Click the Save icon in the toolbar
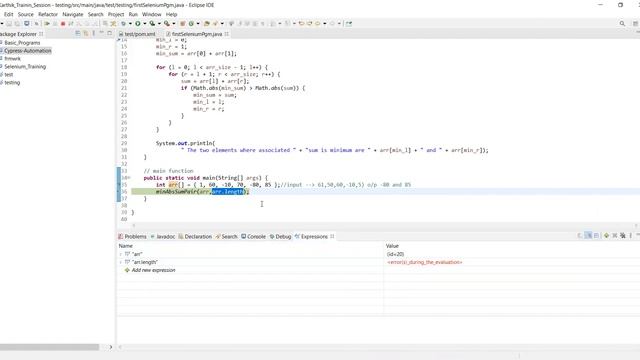 [x=9, y=24]
